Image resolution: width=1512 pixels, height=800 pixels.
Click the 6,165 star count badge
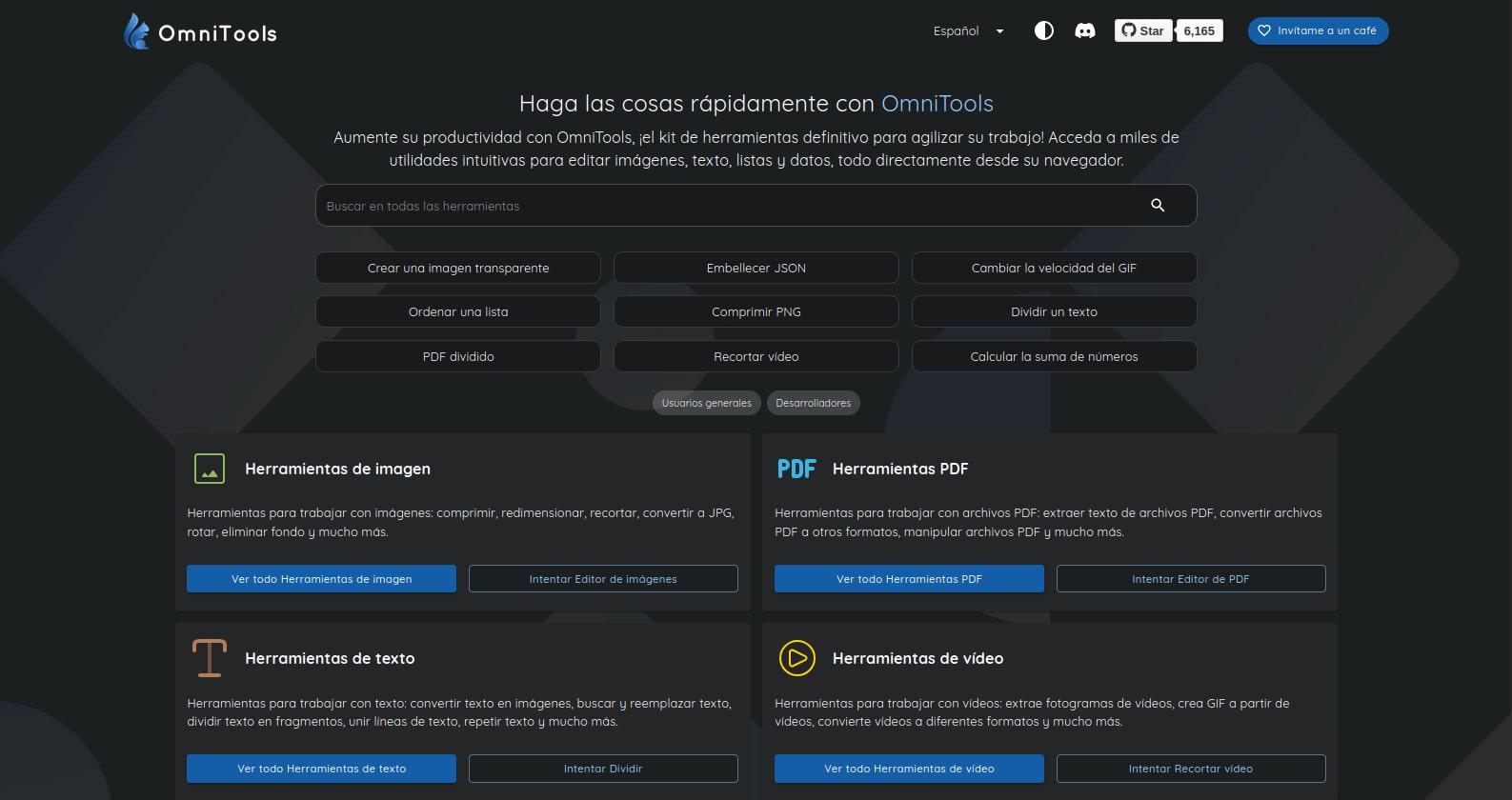[x=1199, y=30]
